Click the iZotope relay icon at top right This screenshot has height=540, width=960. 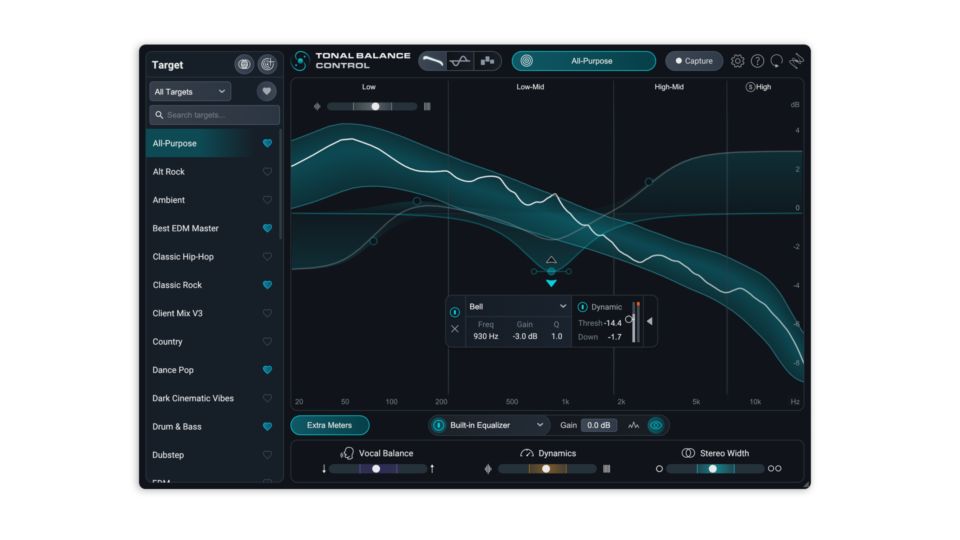click(796, 61)
